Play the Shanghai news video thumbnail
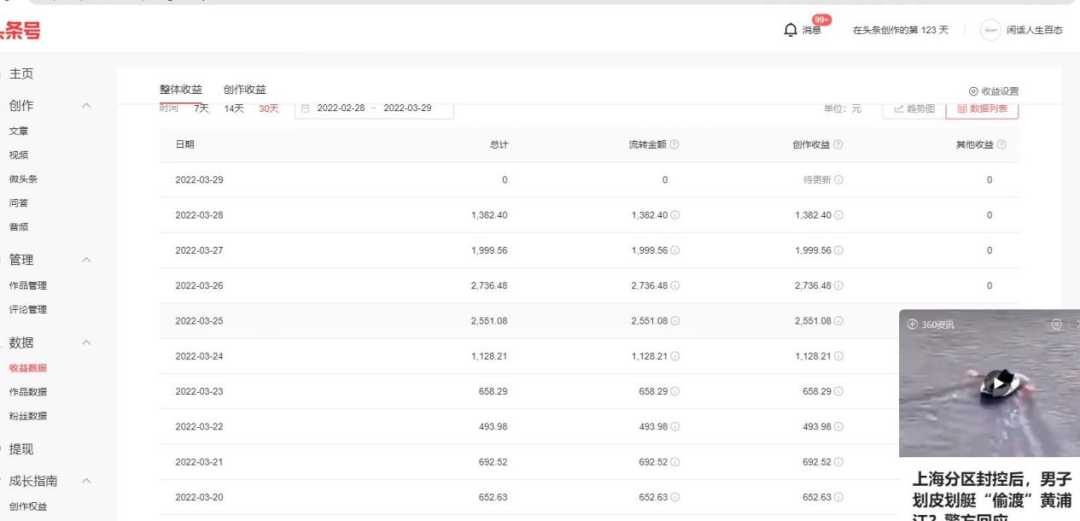The height and width of the screenshot is (521, 1080). [x=996, y=382]
